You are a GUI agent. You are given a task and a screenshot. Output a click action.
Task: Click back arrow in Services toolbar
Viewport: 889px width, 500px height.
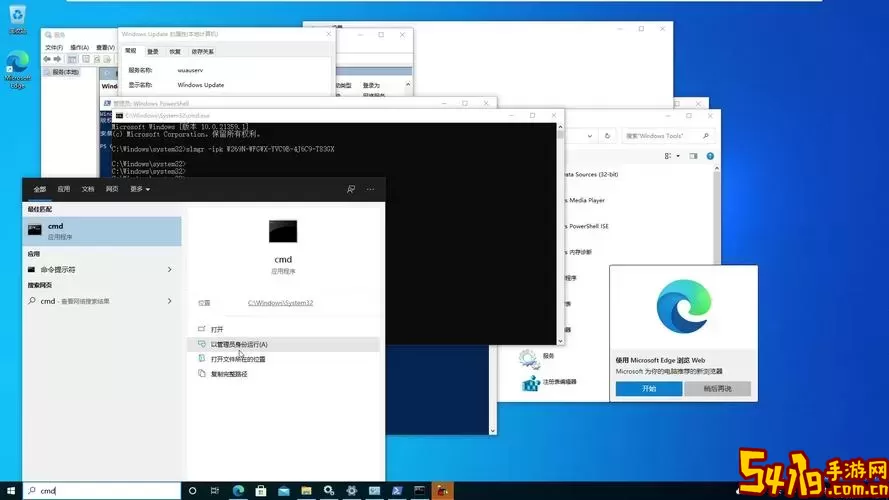coord(47,59)
